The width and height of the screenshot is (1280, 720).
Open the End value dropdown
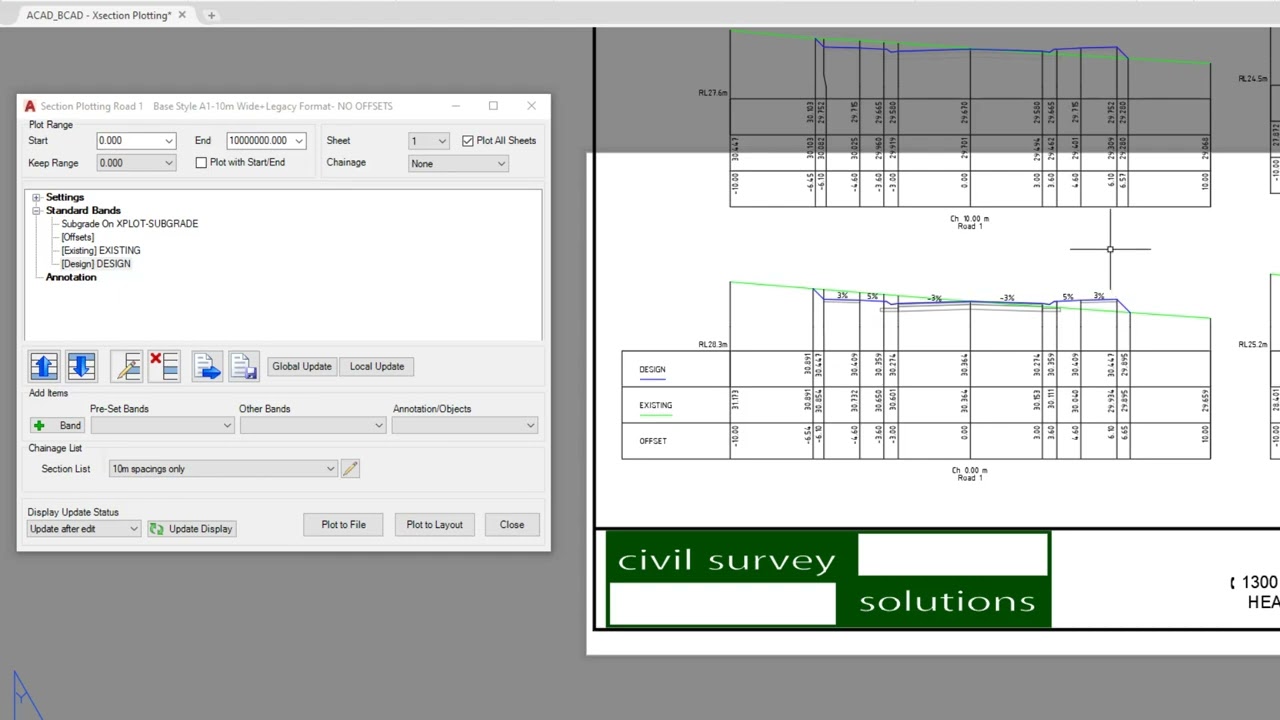298,141
